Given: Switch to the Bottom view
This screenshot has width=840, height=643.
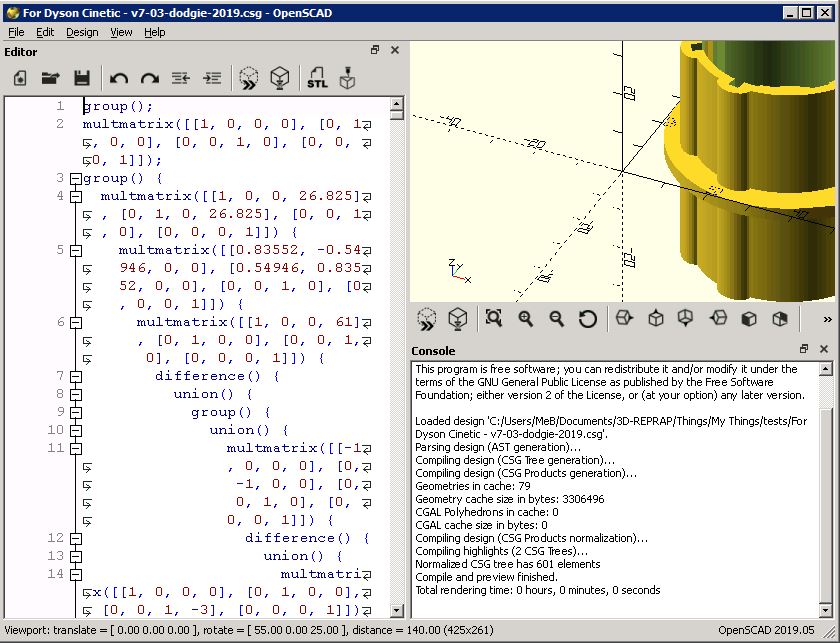Looking at the screenshot, I should pos(686,319).
